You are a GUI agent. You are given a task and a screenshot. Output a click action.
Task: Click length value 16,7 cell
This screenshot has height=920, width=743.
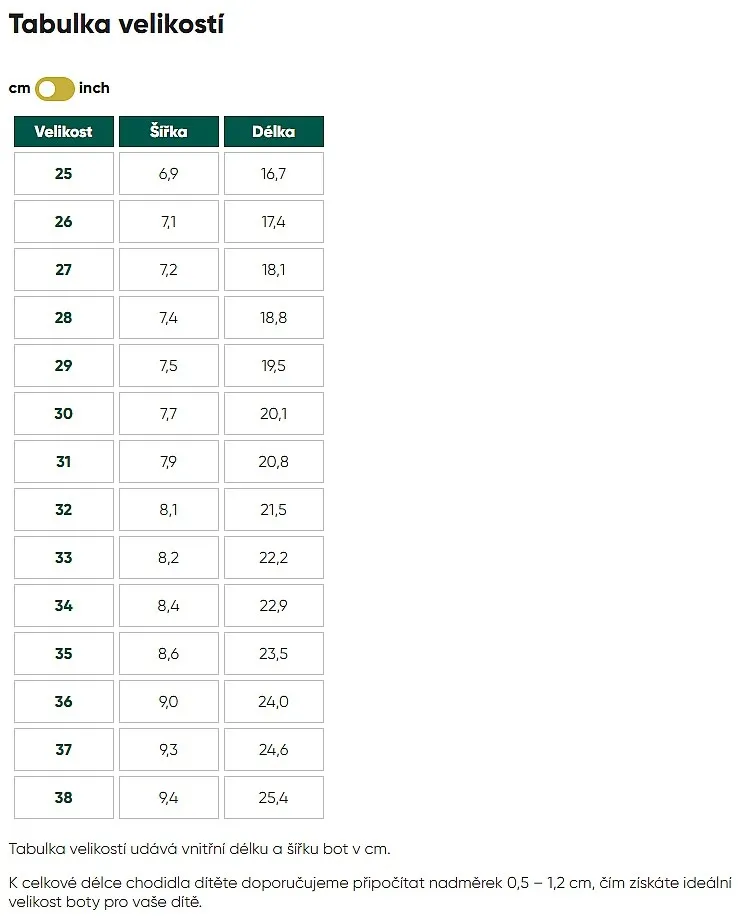[273, 174]
